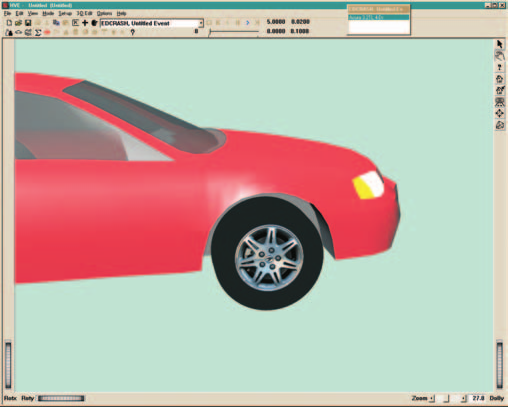This screenshot has width=508, height=407.
Task: Click the sigma summation toolbar icon
Action: [x=38, y=32]
